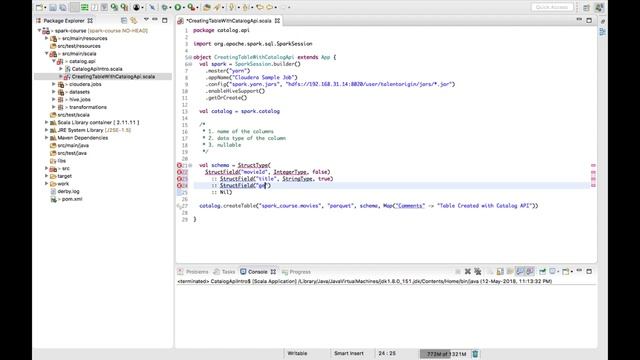640x360 pixels.
Task: Open the Run button dropdown arrow
Action: point(184,7)
